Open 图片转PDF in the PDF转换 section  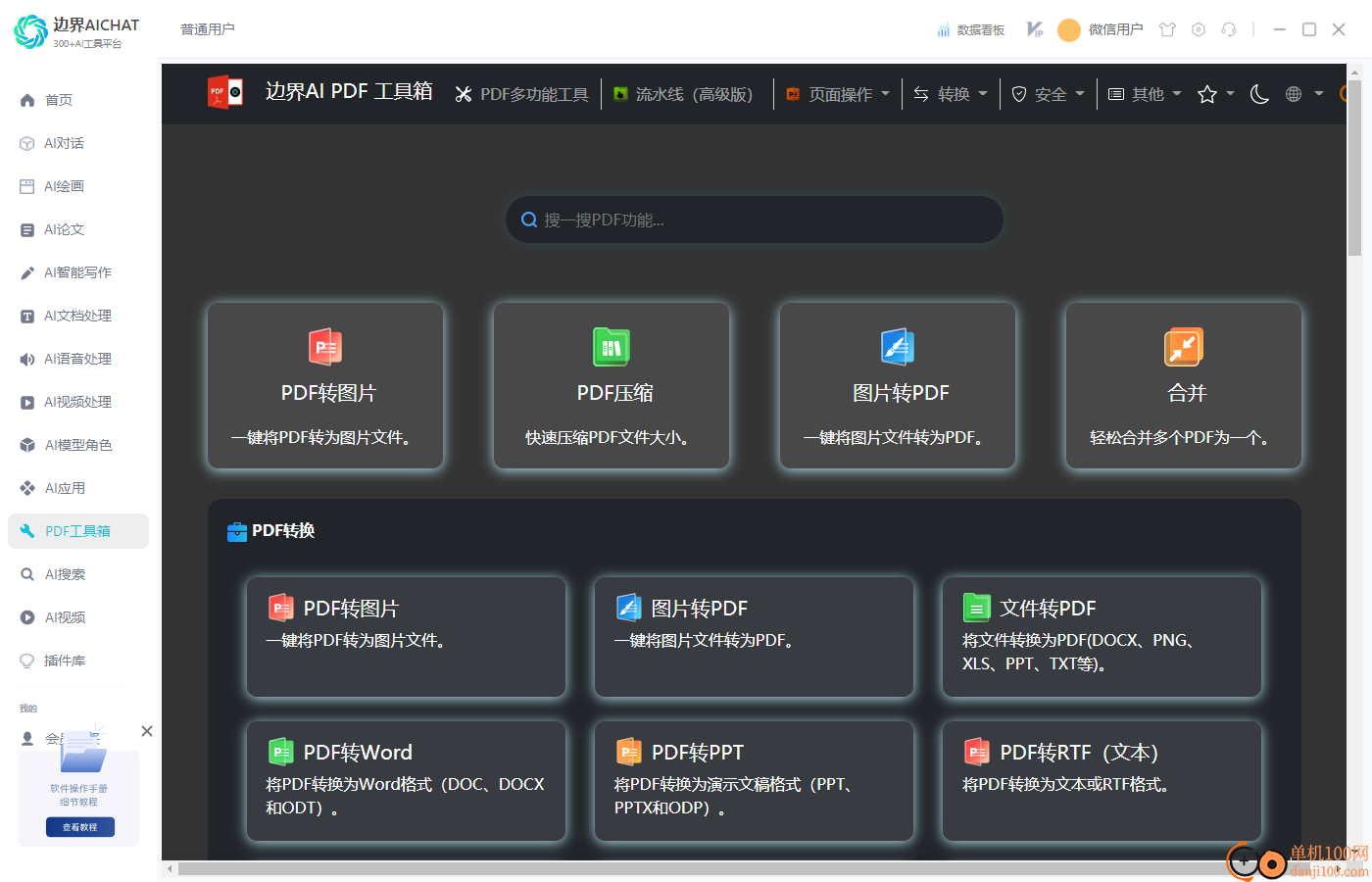coord(754,637)
